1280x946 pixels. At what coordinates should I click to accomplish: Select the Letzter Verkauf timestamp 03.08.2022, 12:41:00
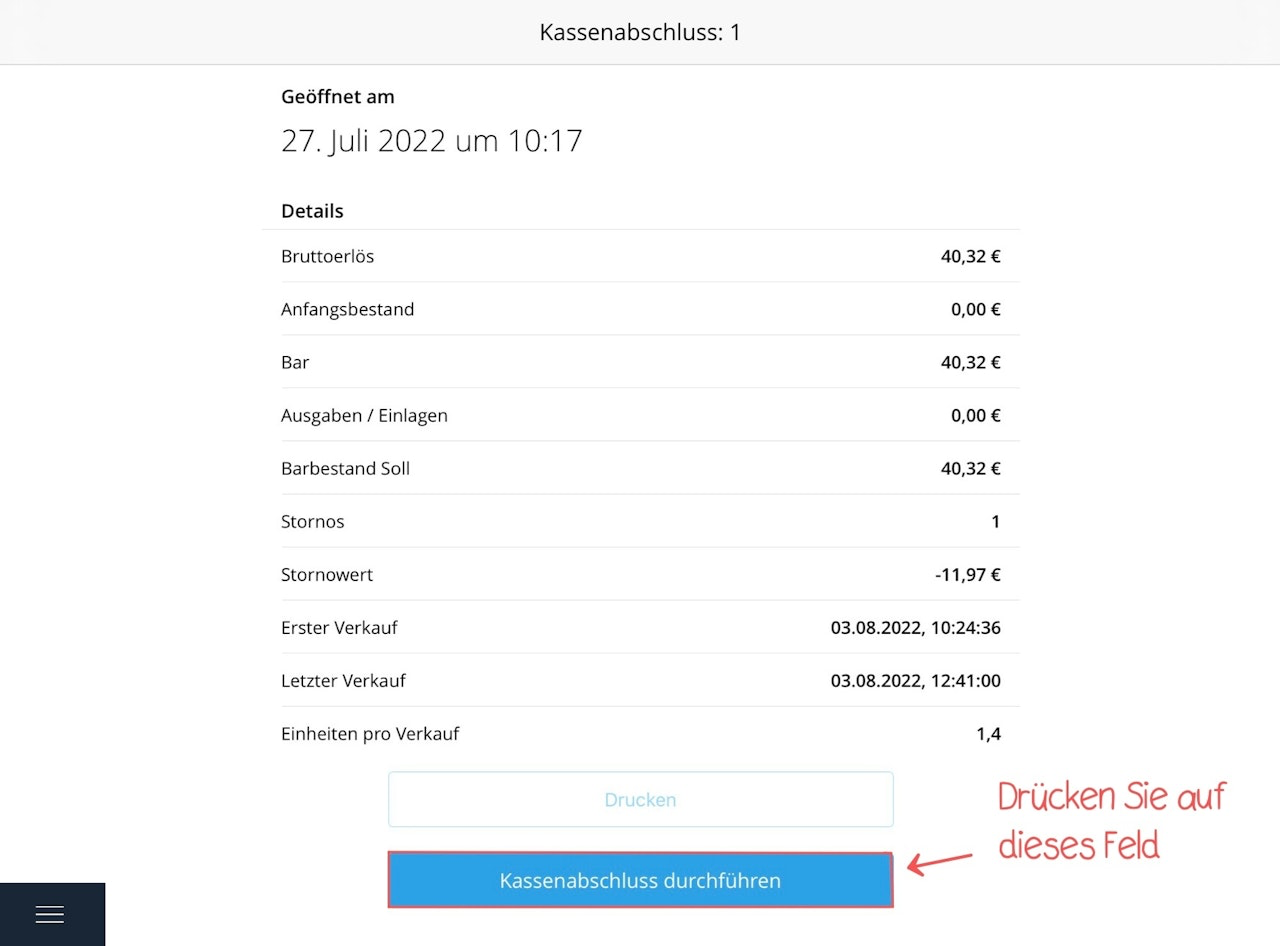point(916,680)
